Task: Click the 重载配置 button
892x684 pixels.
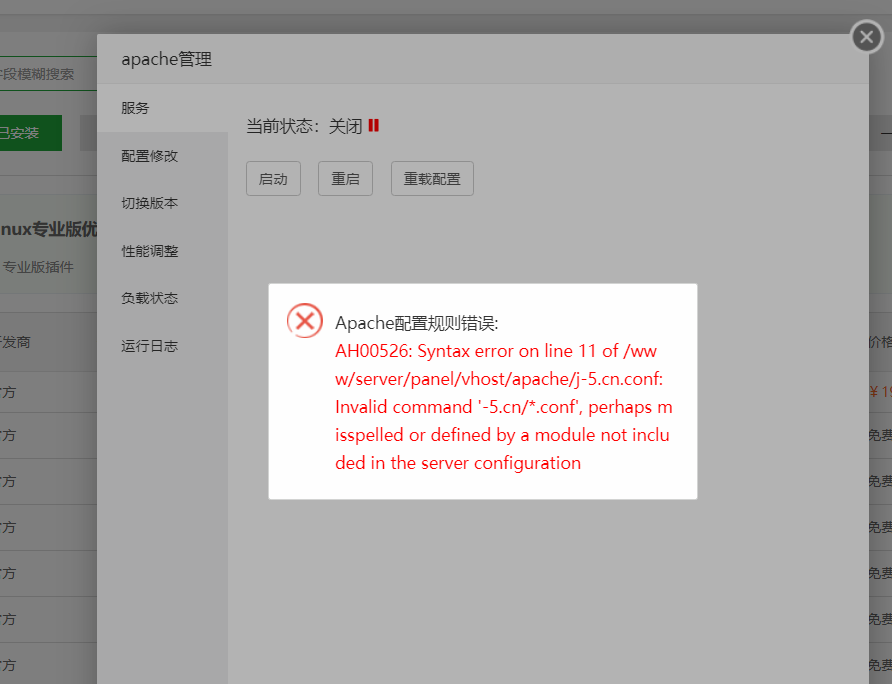Action: (x=432, y=179)
